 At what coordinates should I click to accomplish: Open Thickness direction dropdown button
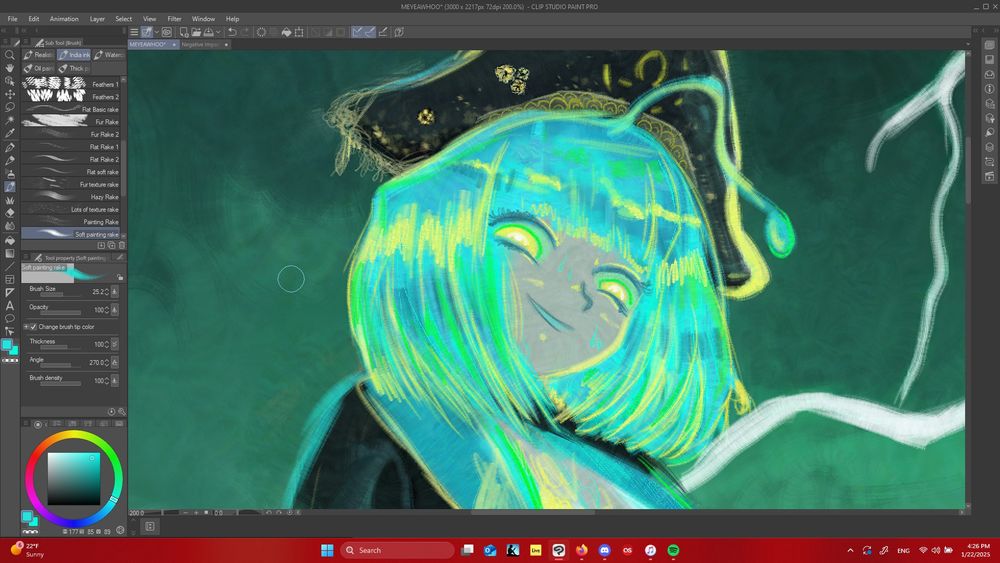pyautogui.click(x=115, y=344)
